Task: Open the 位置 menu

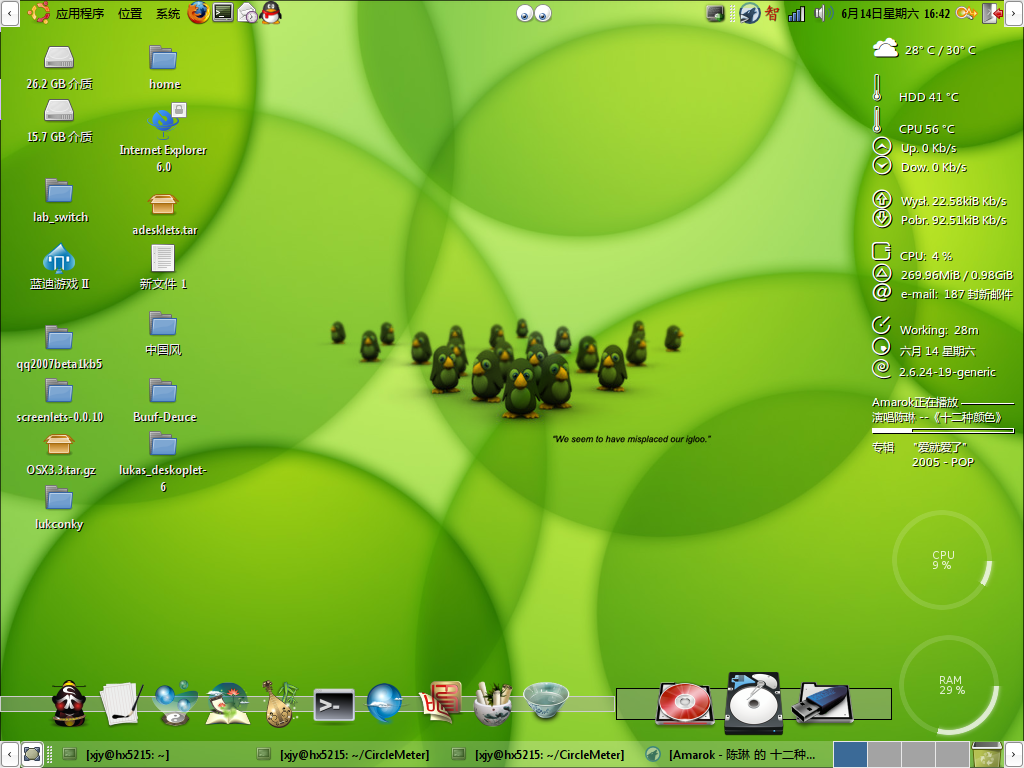Action: point(130,13)
